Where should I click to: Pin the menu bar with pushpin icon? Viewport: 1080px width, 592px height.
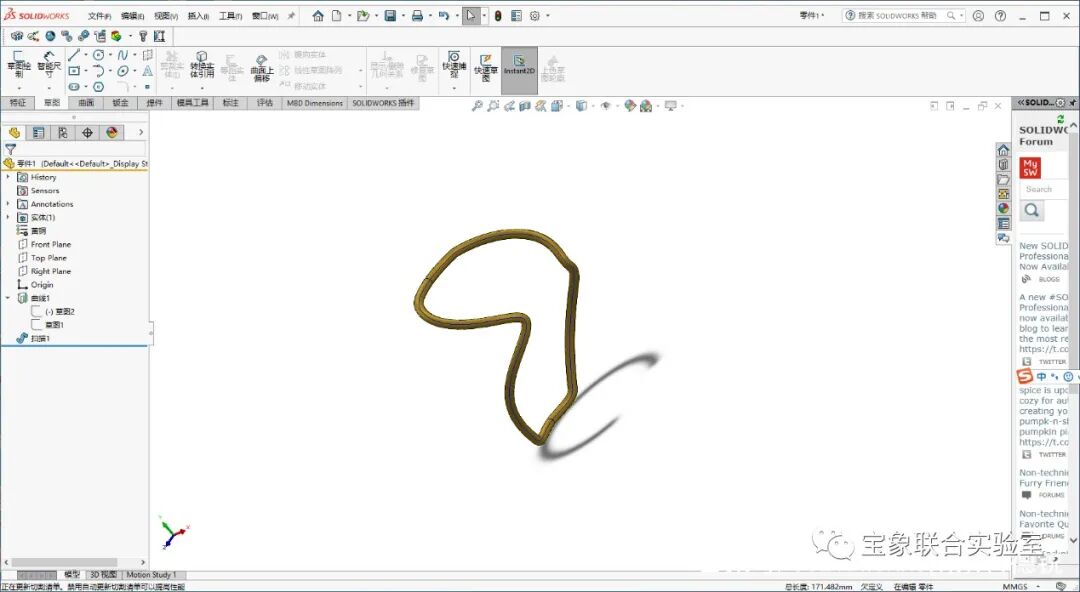coord(291,16)
